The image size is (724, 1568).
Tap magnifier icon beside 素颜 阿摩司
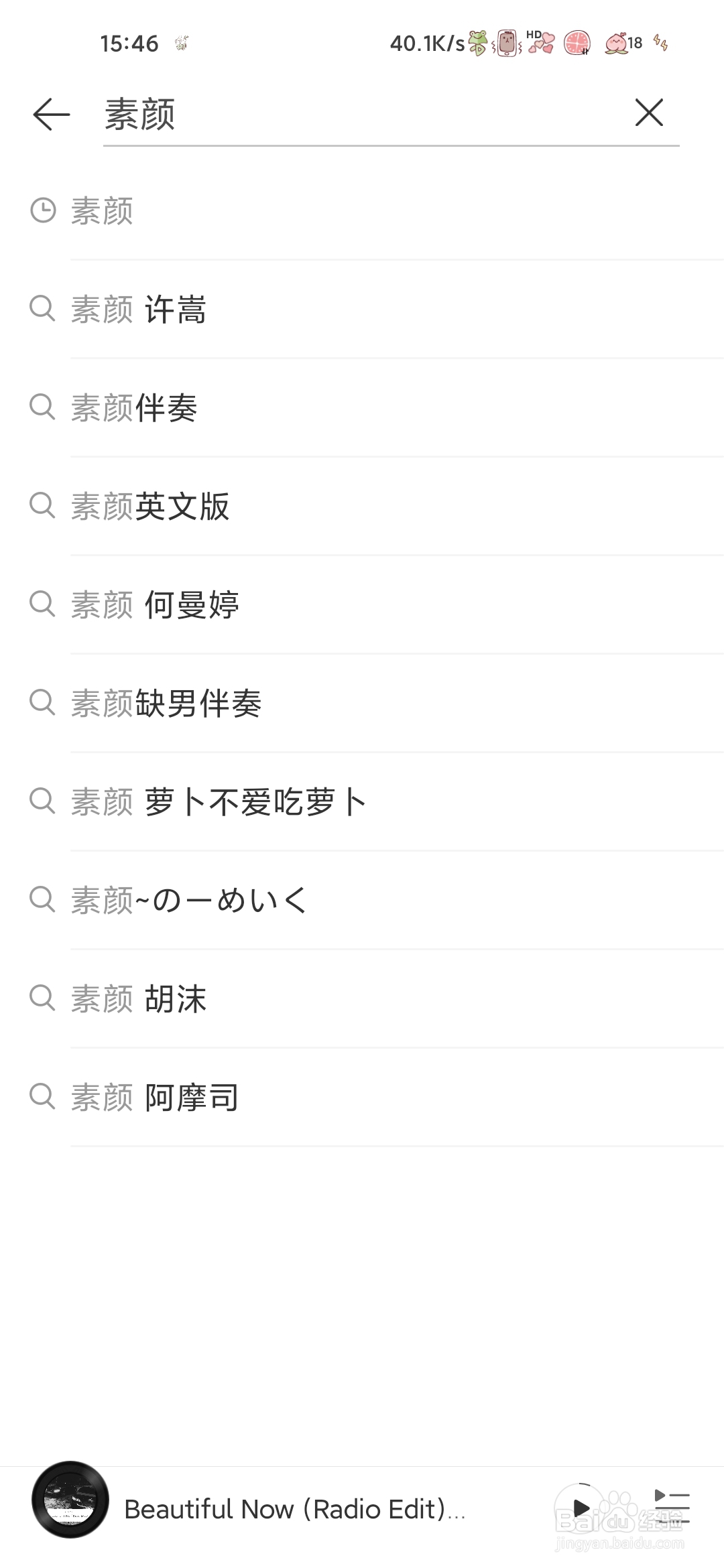[x=42, y=1096]
